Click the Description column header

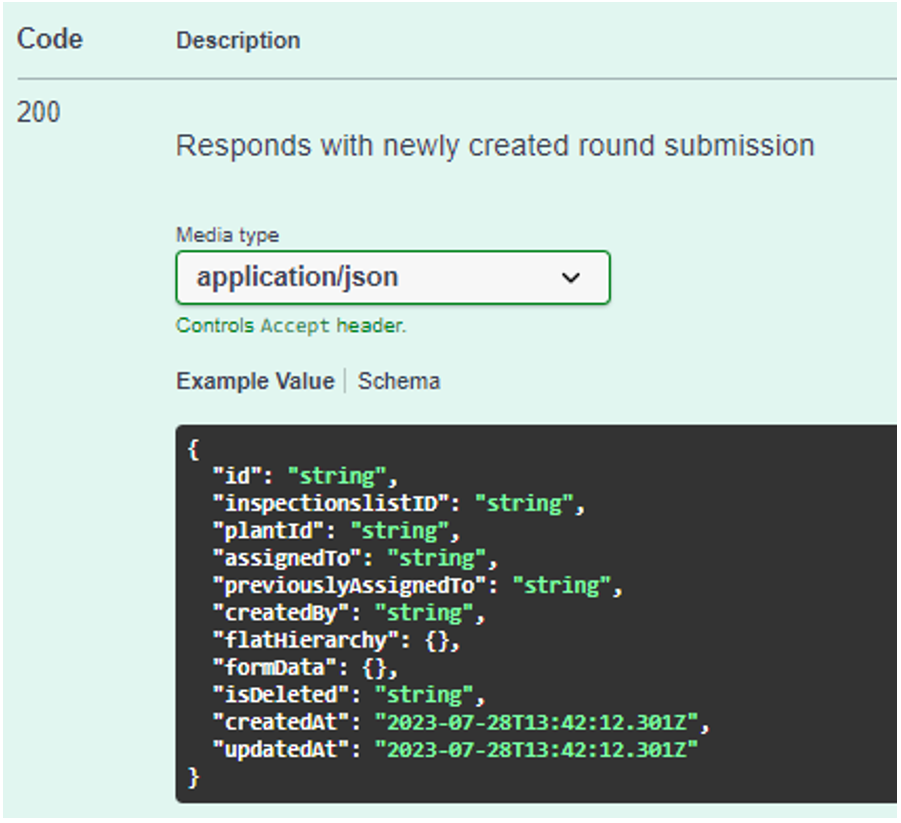click(238, 40)
